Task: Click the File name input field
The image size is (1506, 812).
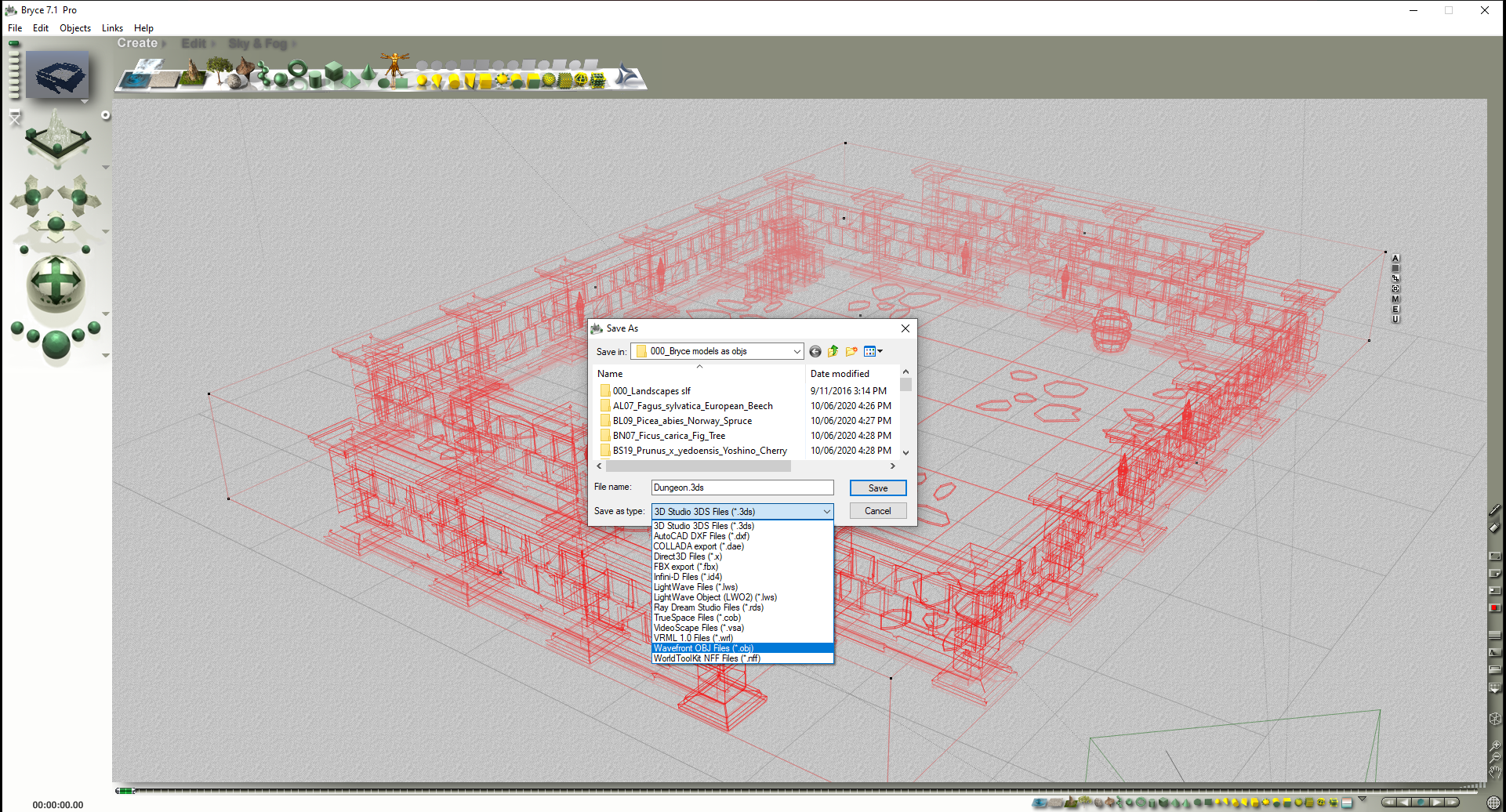Action: 742,488
